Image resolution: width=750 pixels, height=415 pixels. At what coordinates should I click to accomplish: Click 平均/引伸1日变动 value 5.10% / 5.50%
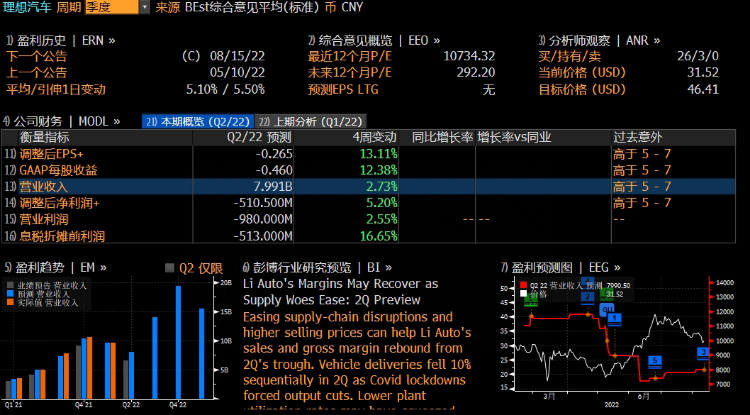tap(225, 89)
